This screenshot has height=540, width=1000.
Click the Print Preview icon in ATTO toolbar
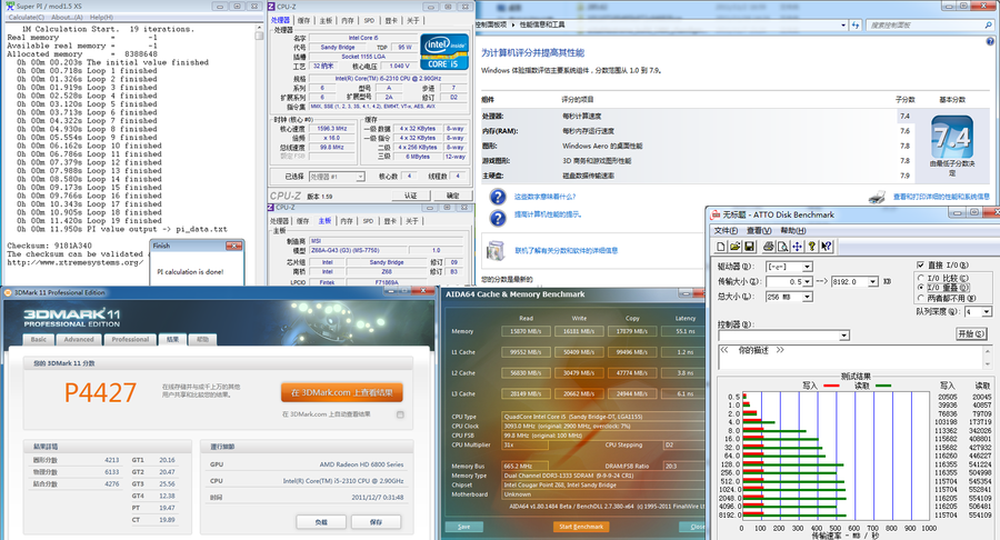(x=783, y=247)
